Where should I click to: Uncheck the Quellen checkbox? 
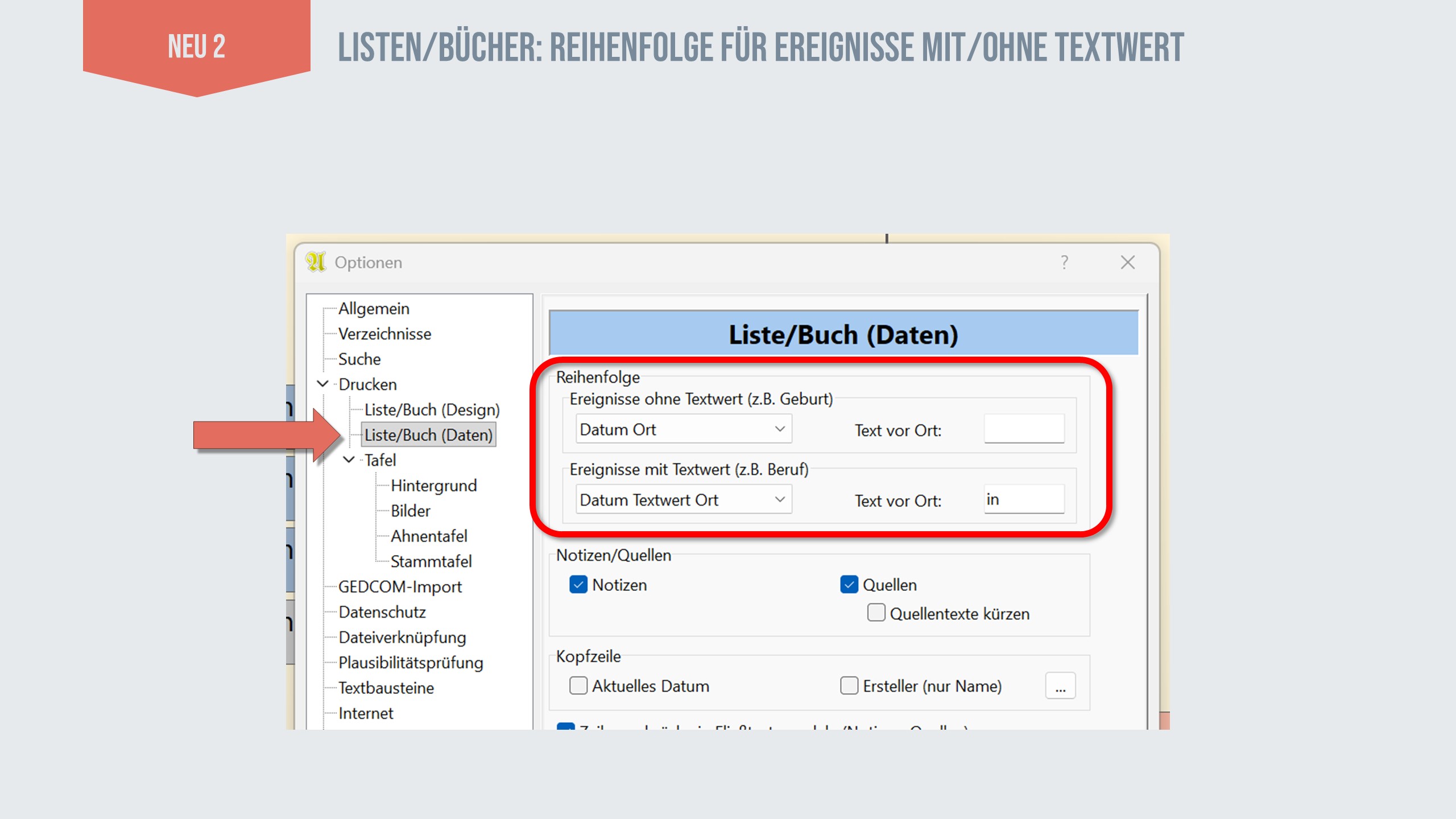click(x=849, y=585)
